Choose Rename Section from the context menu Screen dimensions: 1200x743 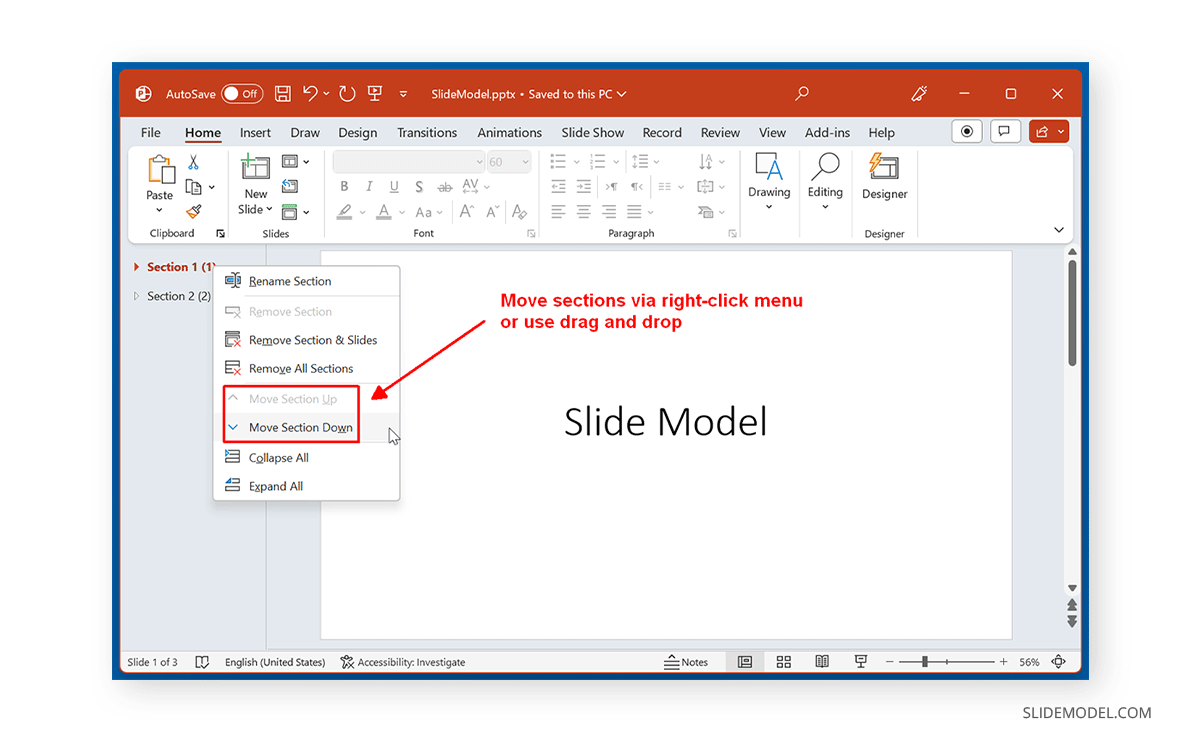(290, 281)
